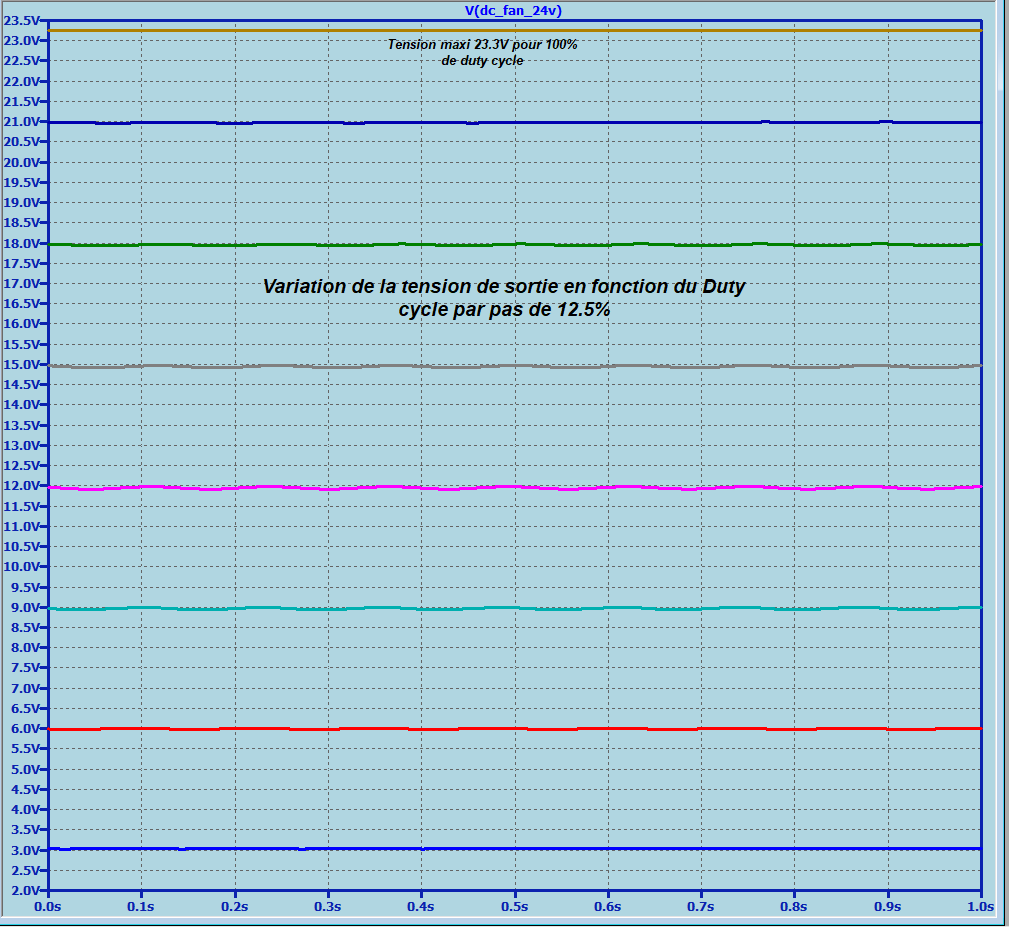1009x927 pixels.
Task: Select the magenta 12V trace line
Action: 515,488
